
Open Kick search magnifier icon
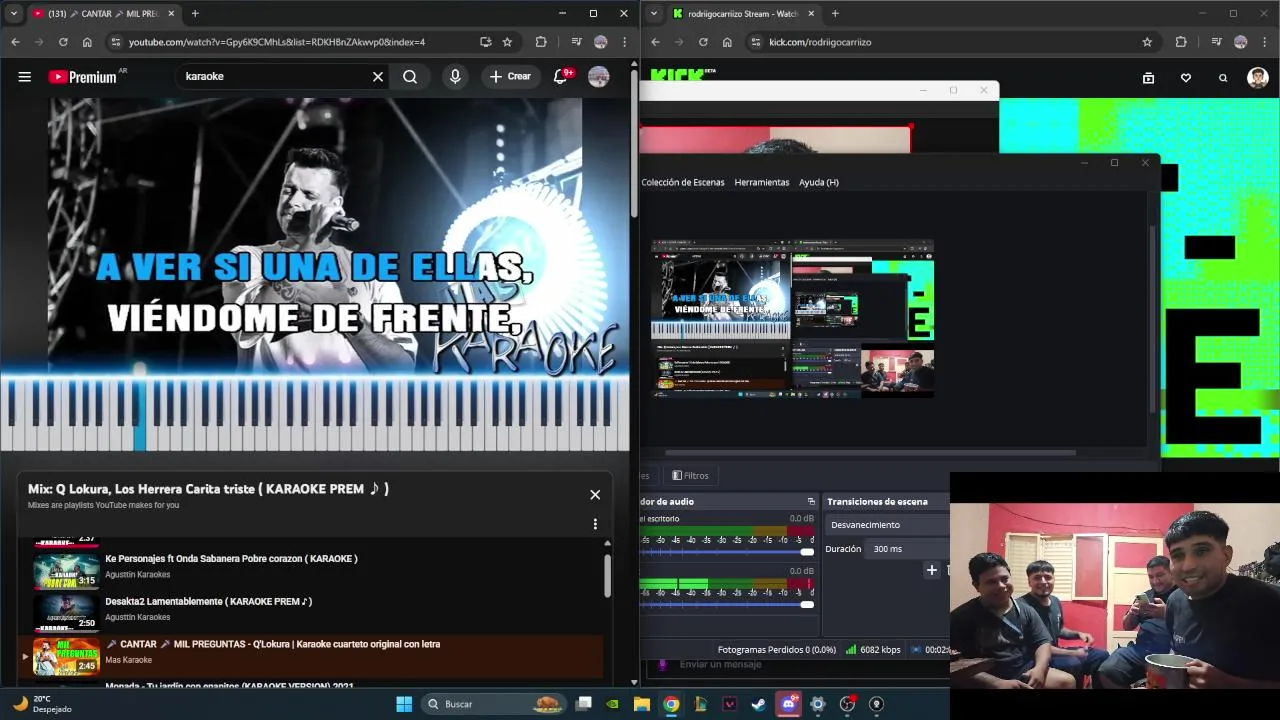pyautogui.click(x=1223, y=78)
